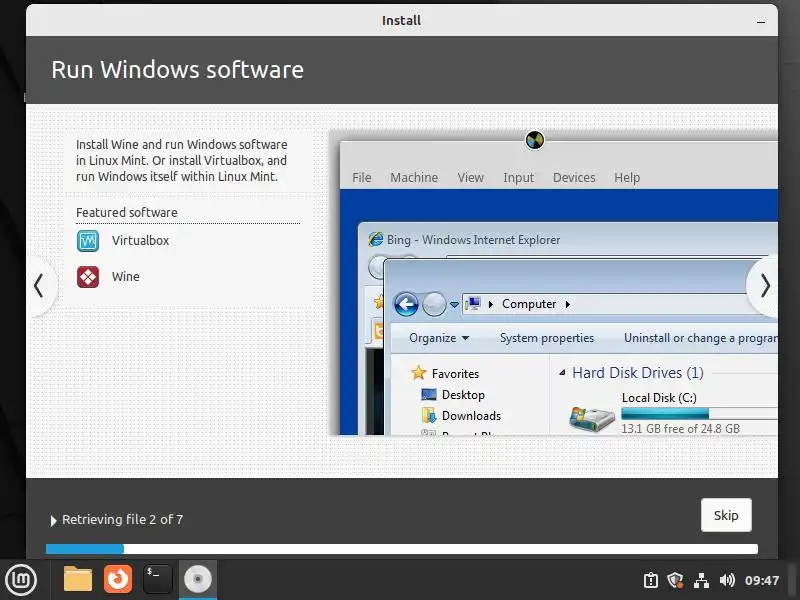The image size is (800, 600).
Task: Click the Help menu in the slideshow image
Action: click(627, 178)
